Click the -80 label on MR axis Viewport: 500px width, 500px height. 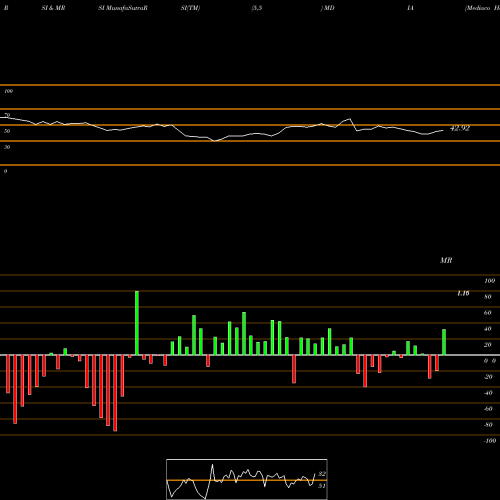click(488, 425)
